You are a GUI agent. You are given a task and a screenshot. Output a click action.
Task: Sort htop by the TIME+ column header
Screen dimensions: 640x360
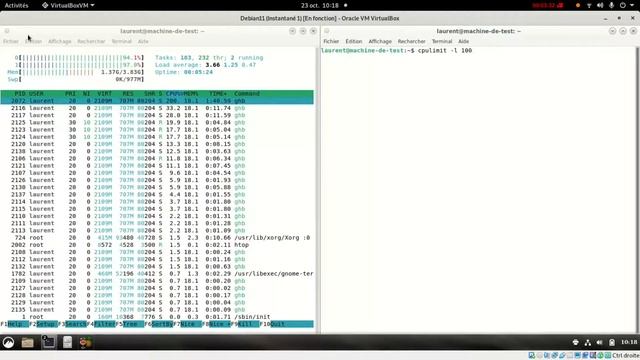click(218, 93)
